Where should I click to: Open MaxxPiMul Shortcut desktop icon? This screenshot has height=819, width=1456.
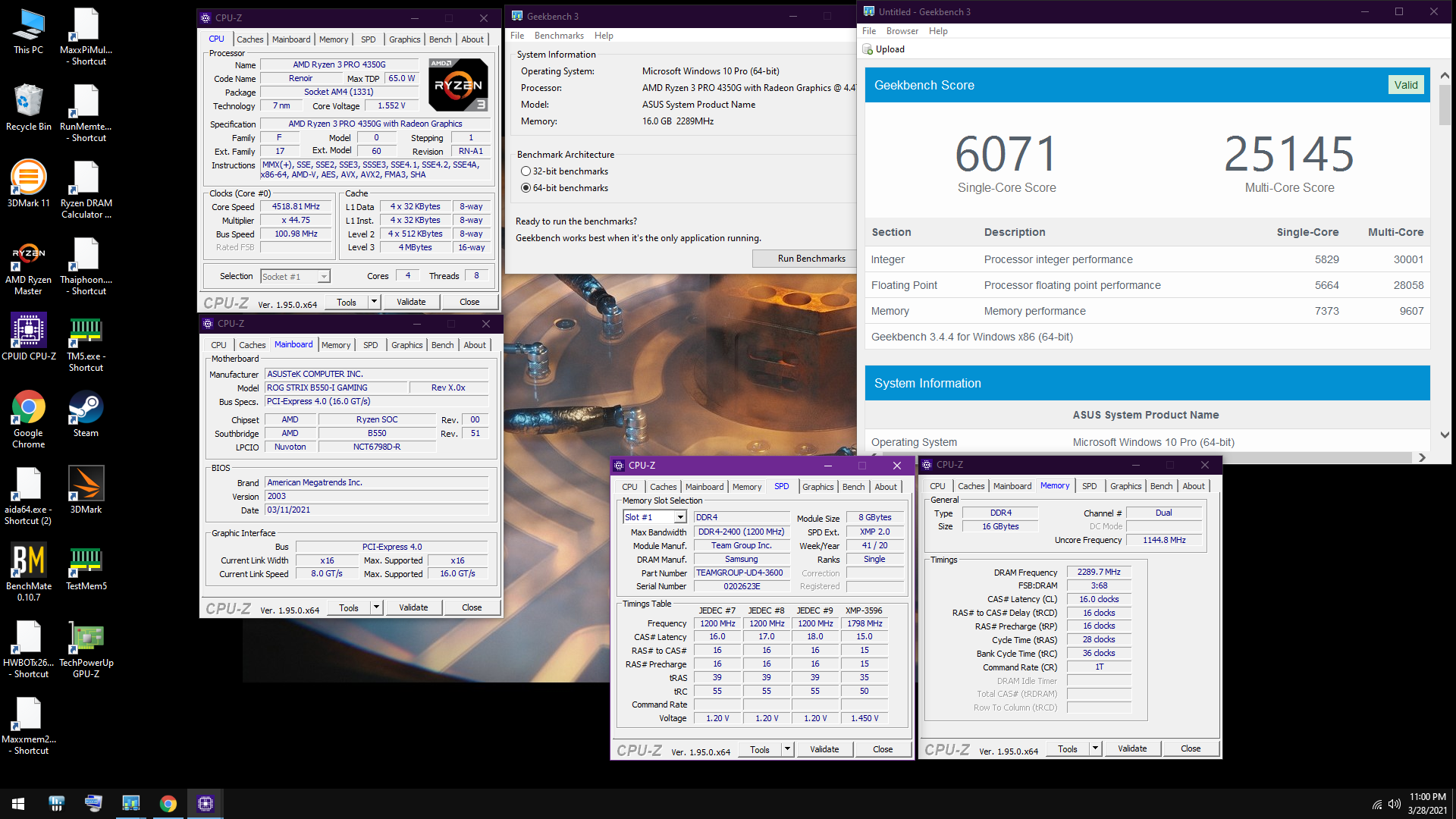coord(86,36)
